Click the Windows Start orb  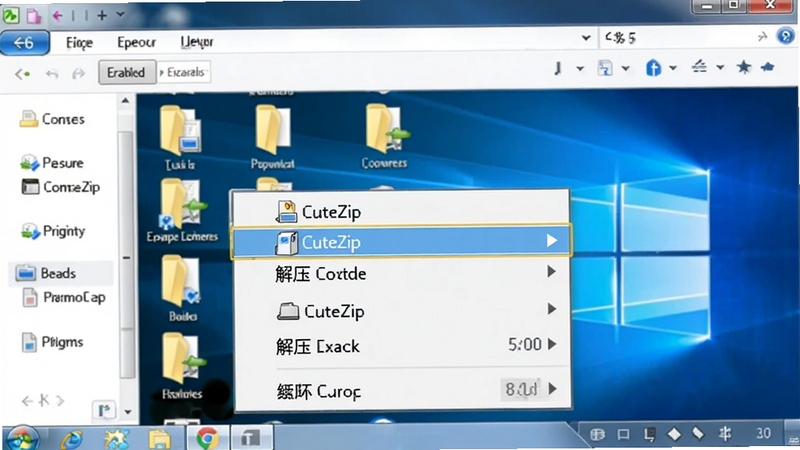coord(21,438)
